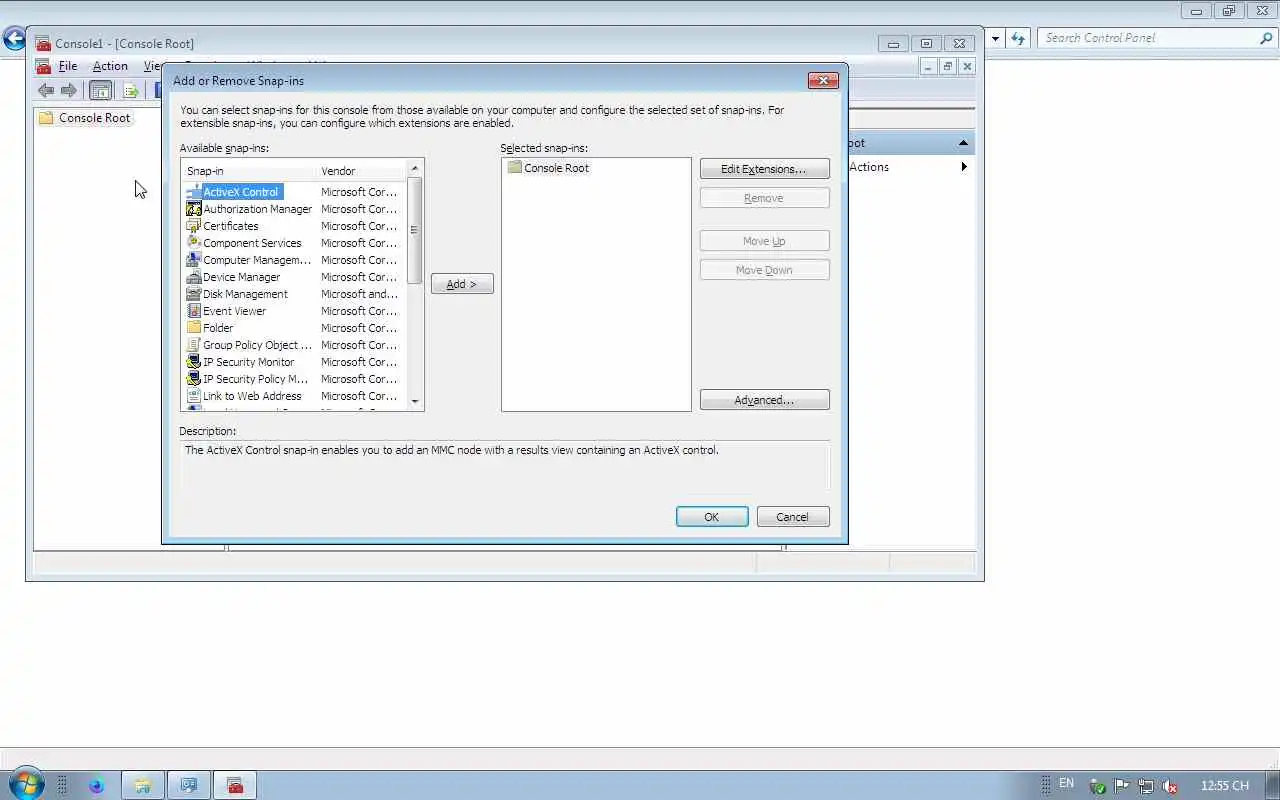Switch to the Control Panel taskbar button
This screenshot has width=1280, height=800.
[188, 785]
